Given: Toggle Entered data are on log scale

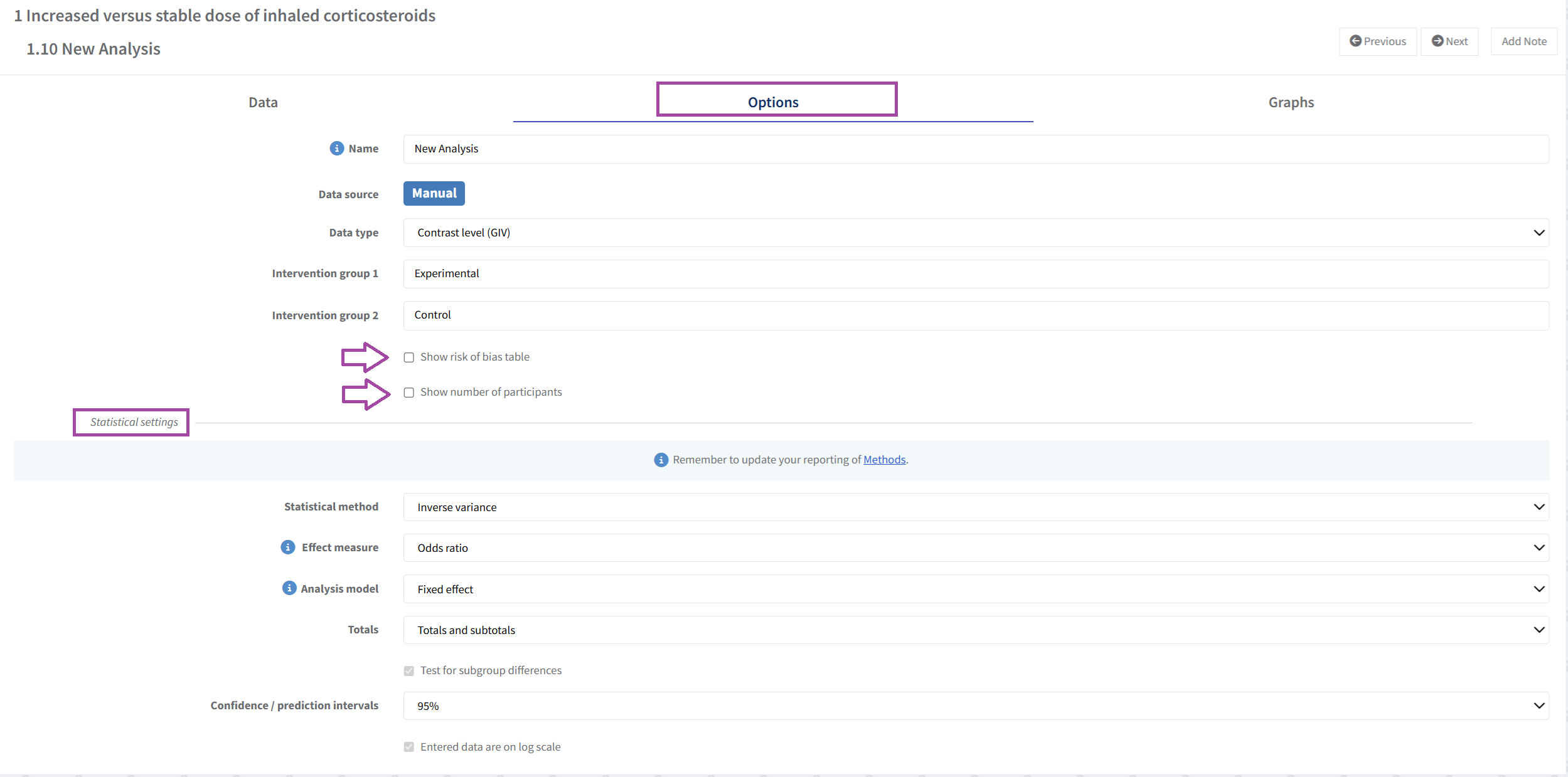Looking at the screenshot, I should [x=409, y=748].
